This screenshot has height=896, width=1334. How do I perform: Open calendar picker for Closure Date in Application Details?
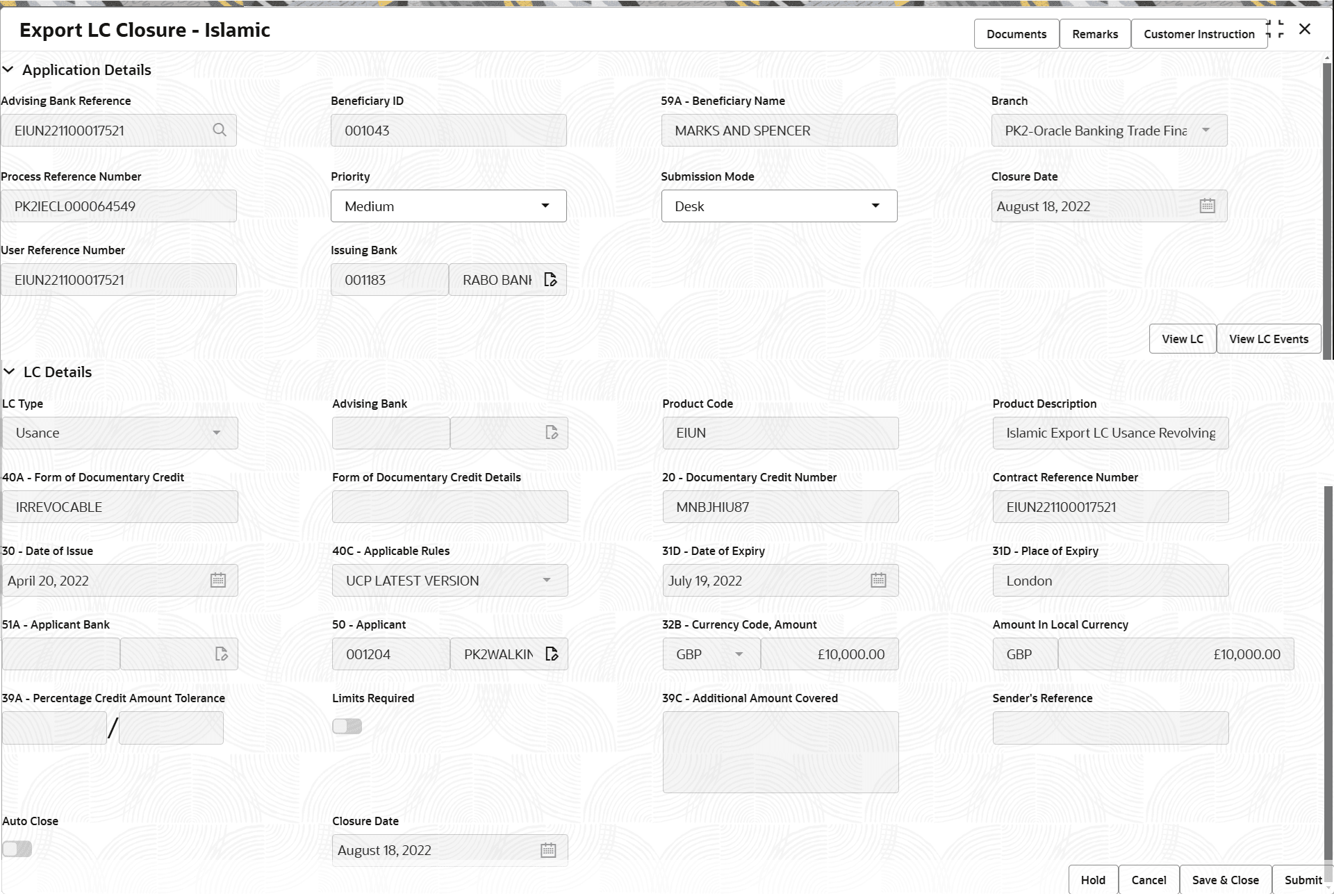pos(1208,206)
